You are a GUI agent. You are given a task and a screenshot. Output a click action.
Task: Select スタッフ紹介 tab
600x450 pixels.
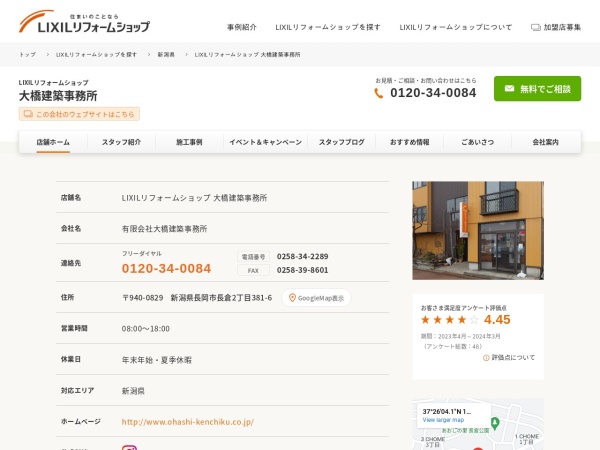(x=121, y=142)
